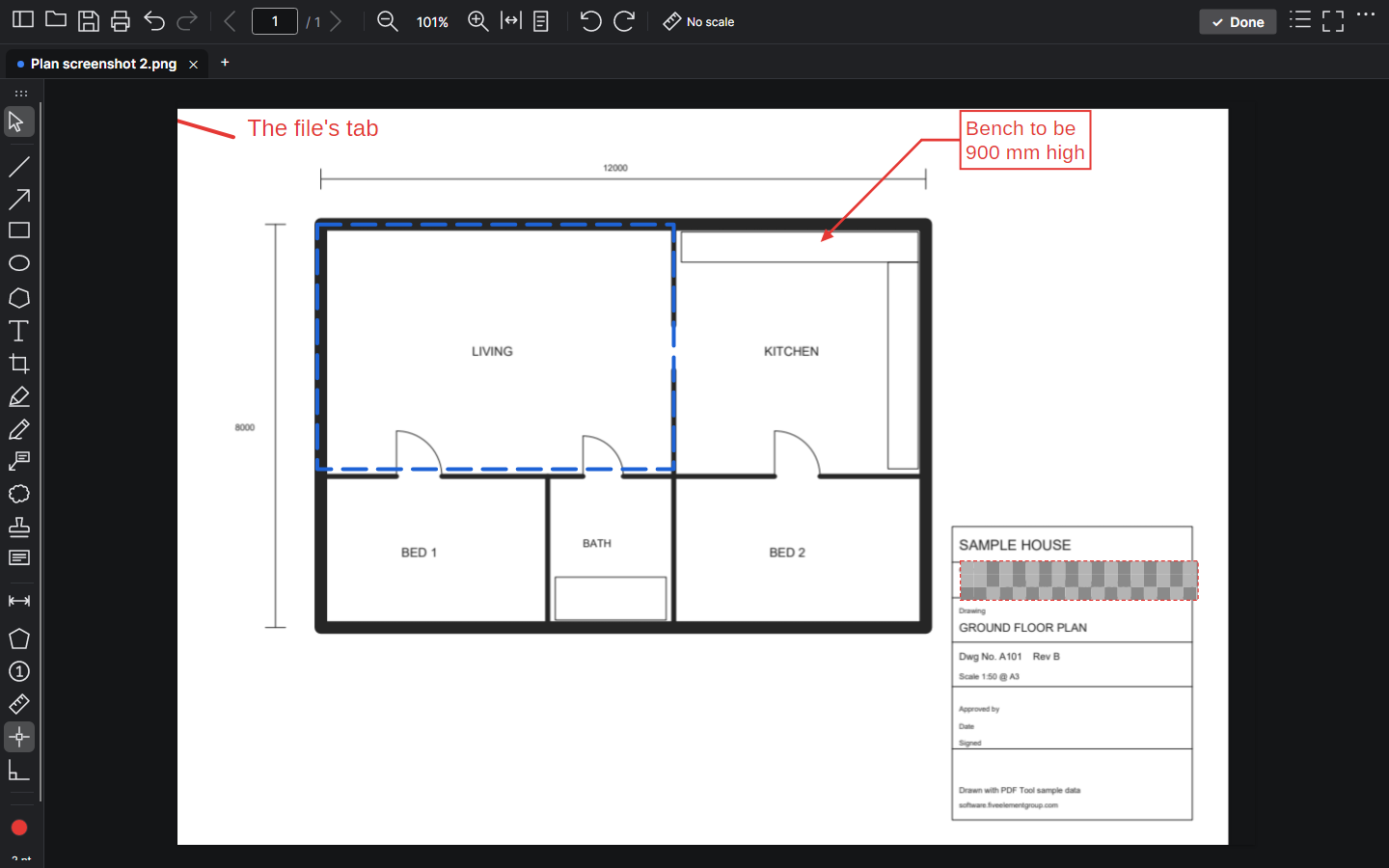Fit the whole page in view
This screenshot has width=1389, height=868.
[x=541, y=21]
